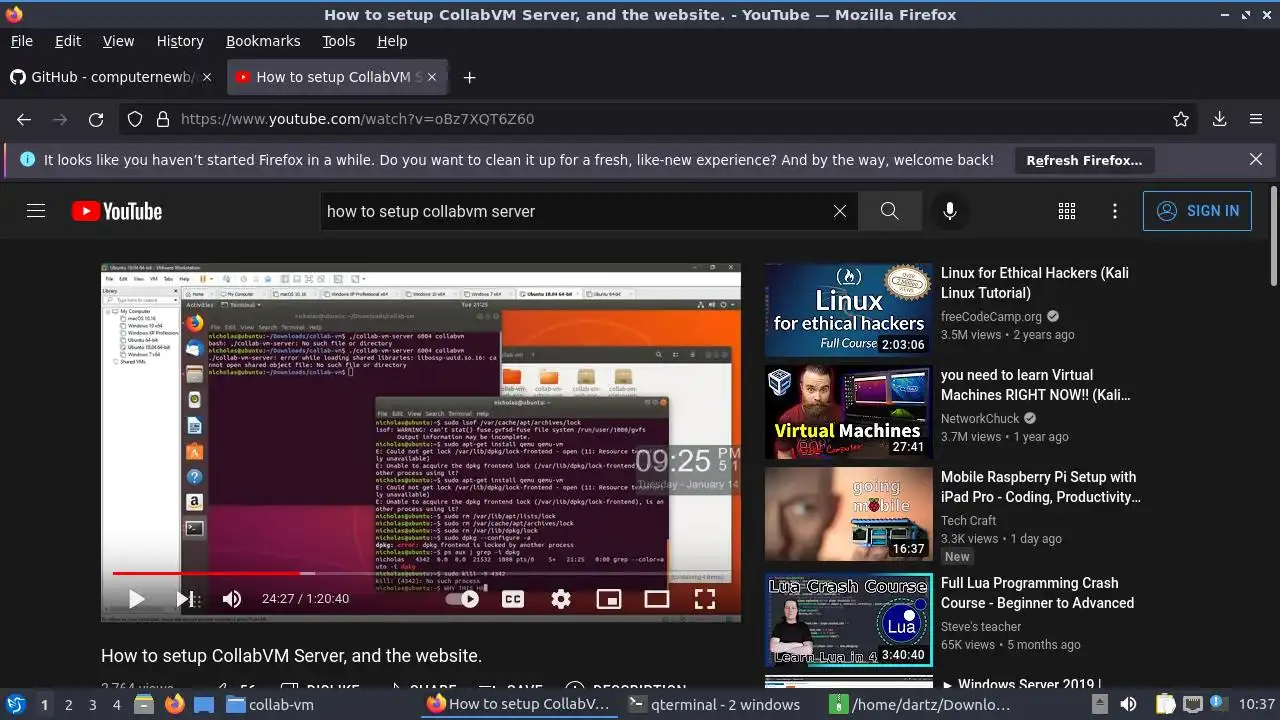
Task: Switch to workspace 2
Action: [x=68, y=705]
